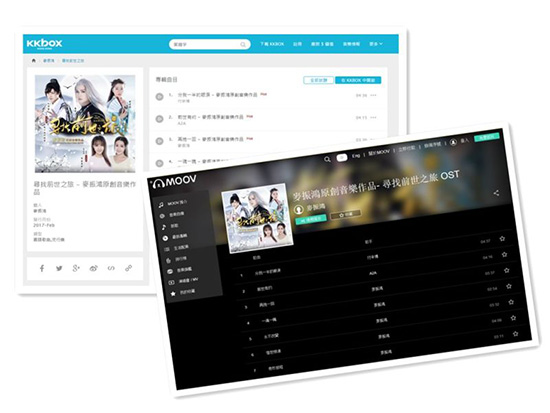This screenshot has width=550, height=413.
Task: Click the green play button under MOOV artist name
Action: 311,219
